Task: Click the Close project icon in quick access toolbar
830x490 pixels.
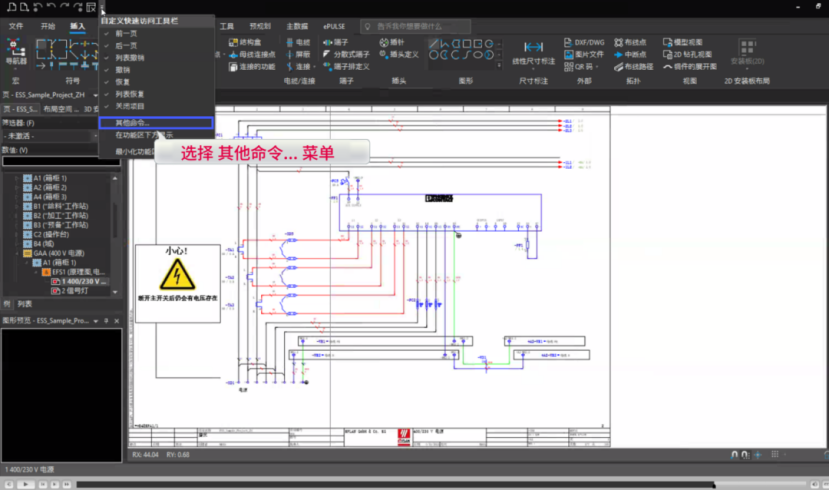Action: tap(91, 7)
